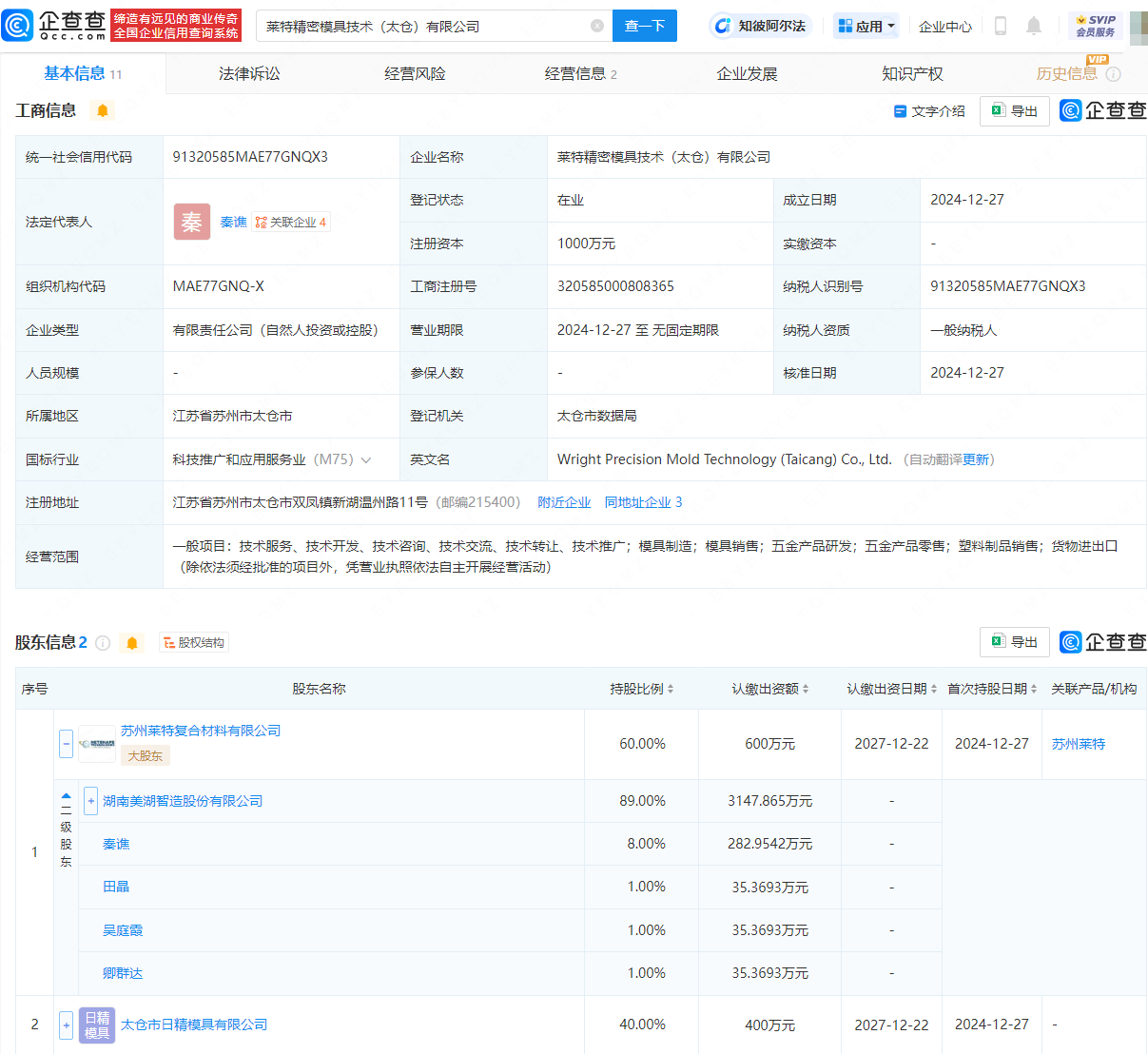Image resolution: width=1148 pixels, height=1054 pixels.
Task: Open 股权结构 equity structure chart
Action: (194, 643)
